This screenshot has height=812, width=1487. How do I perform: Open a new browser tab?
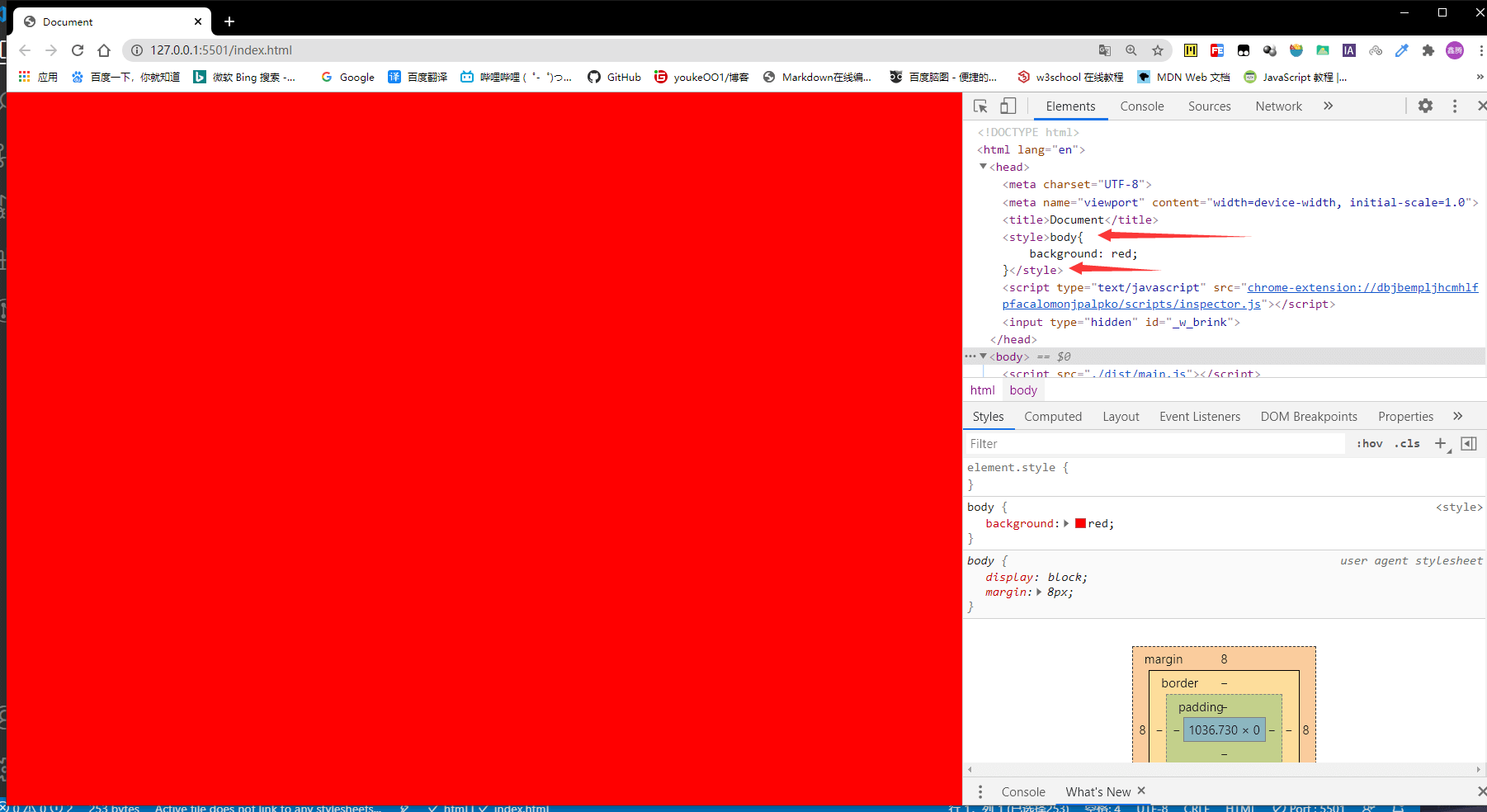(x=229, y=21)
